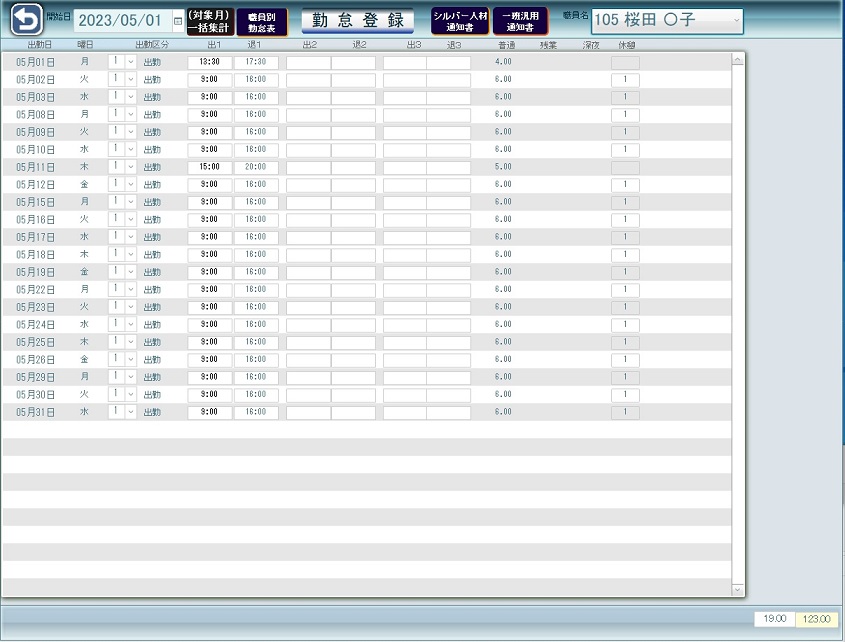The image size is (845, 642).
Task: Click scroll down arrow of attendance list
Action: click(738, 590)
